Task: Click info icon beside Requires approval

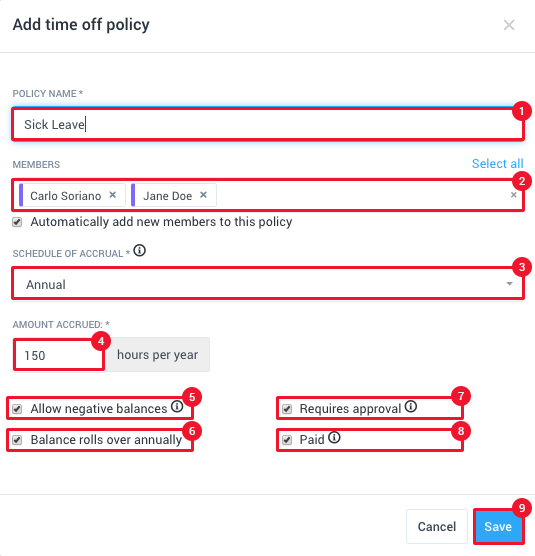Action: (411, 406)
